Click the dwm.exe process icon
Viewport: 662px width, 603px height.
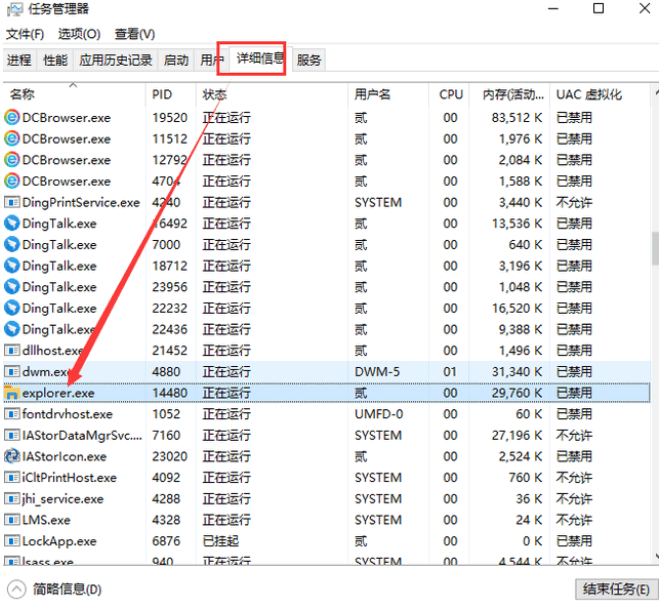tap(12, 372)
